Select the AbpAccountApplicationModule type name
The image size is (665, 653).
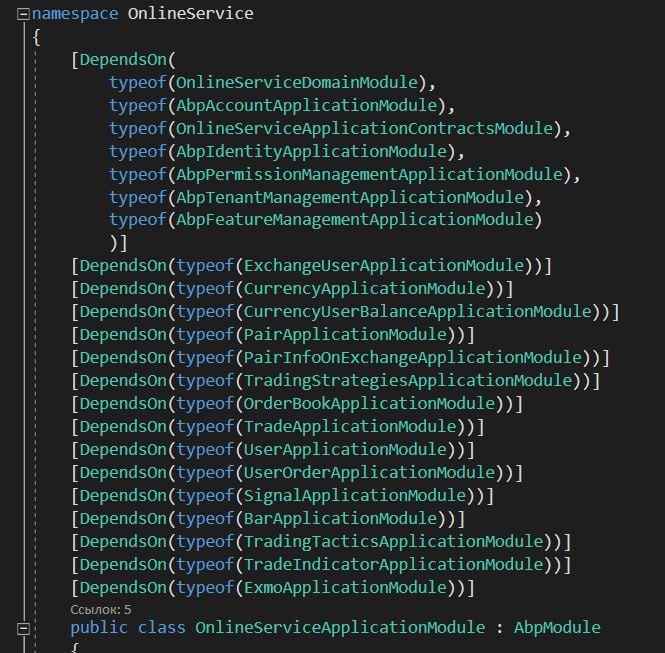[307, 105]
